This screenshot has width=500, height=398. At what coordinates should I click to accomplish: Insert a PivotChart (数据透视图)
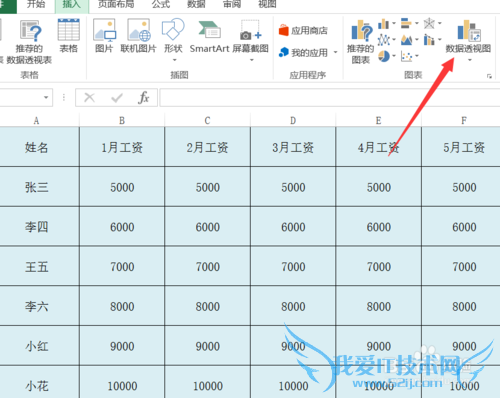click(x=468, y=36)
